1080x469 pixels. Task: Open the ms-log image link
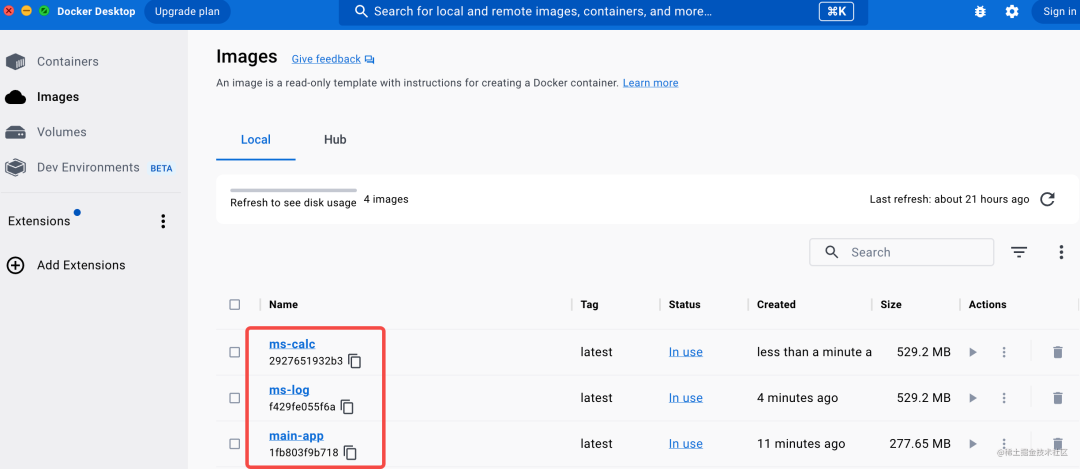[289, 390]
